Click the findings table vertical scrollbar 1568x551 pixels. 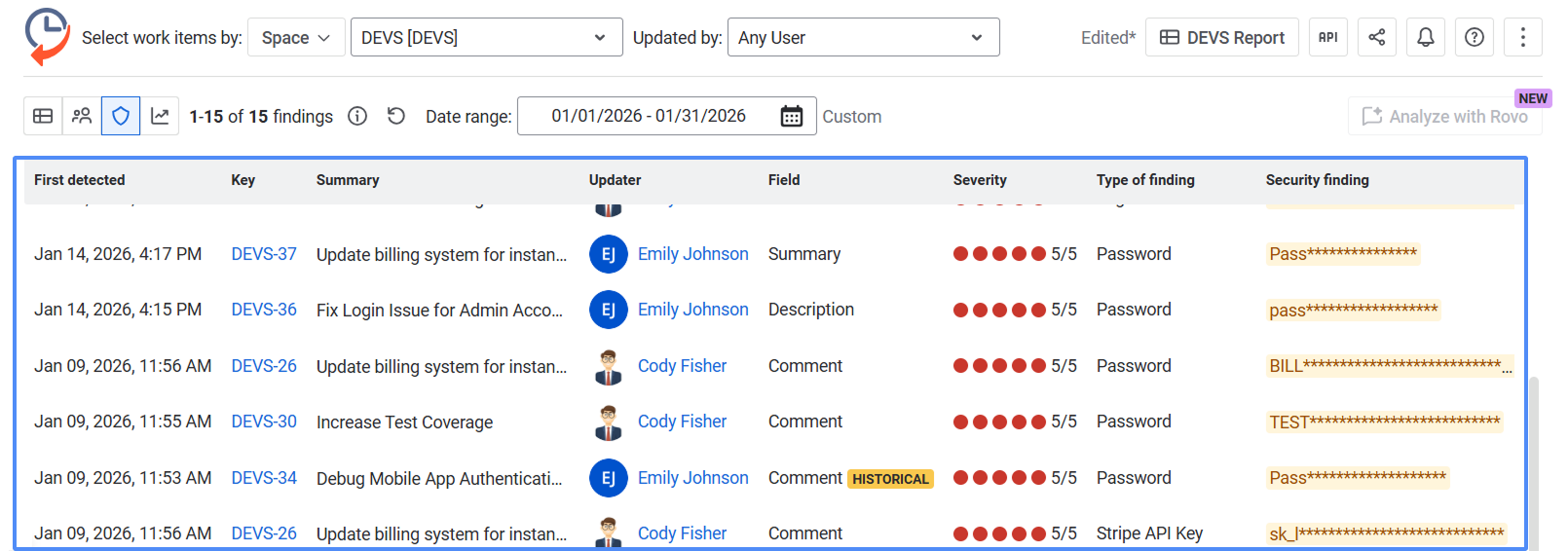coord(1533,462)
